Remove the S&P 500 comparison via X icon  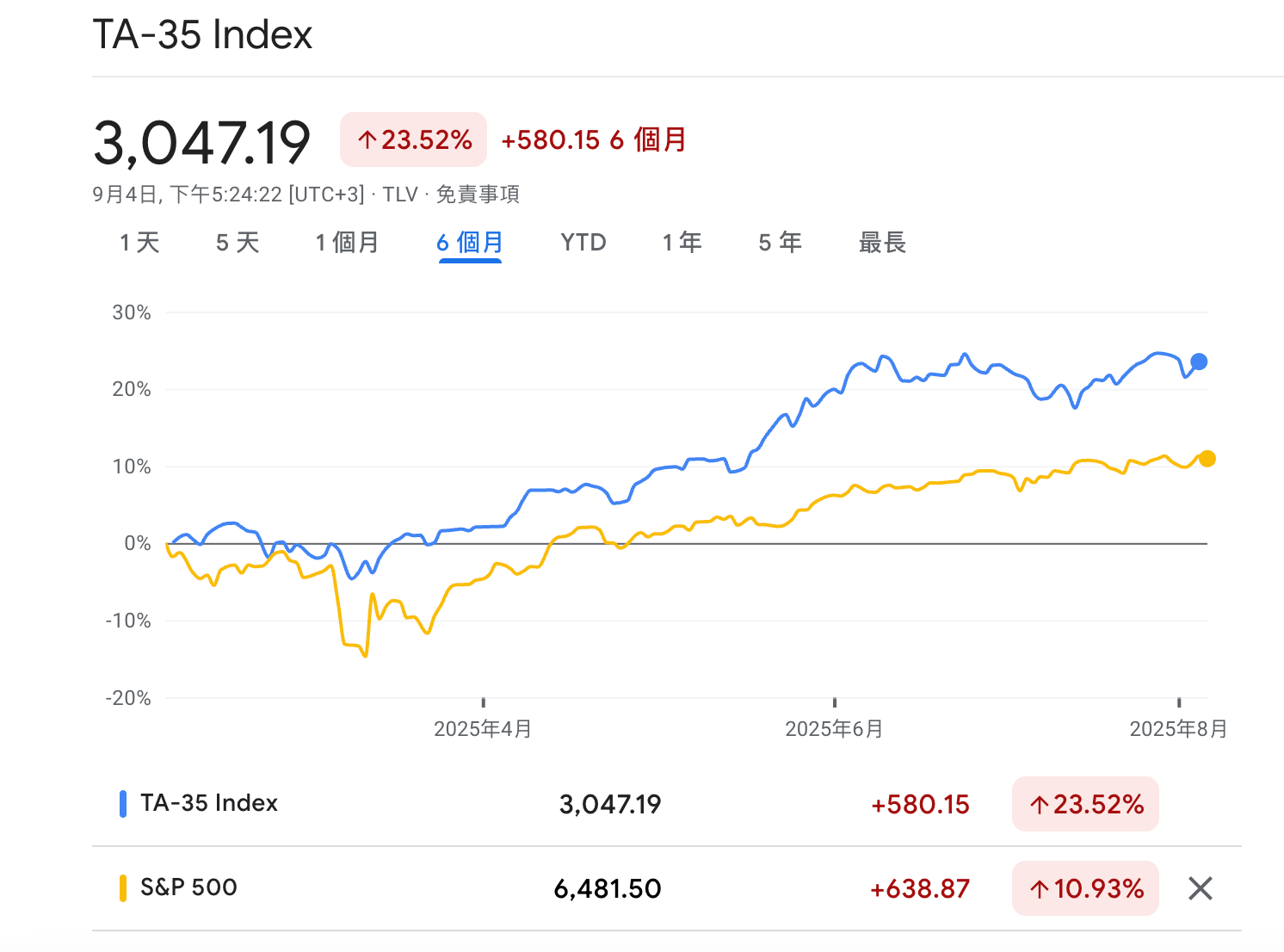click(1200, 887)
